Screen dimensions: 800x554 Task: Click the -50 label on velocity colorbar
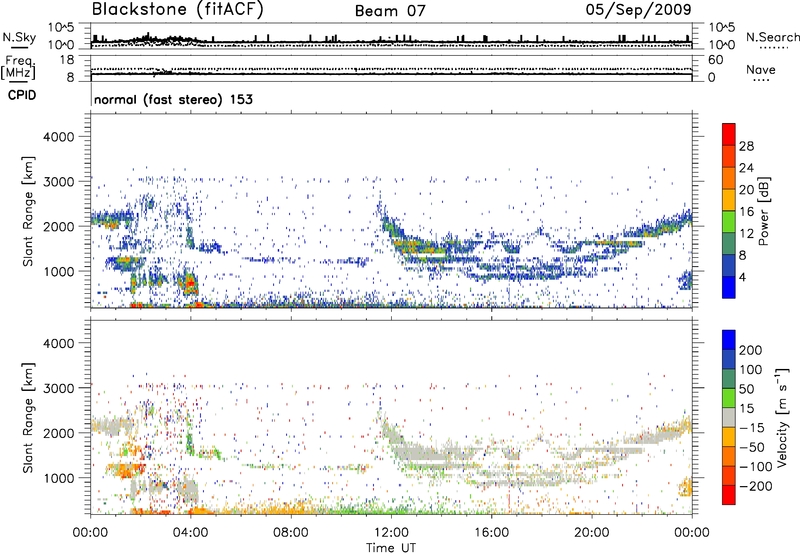(752, 447)
